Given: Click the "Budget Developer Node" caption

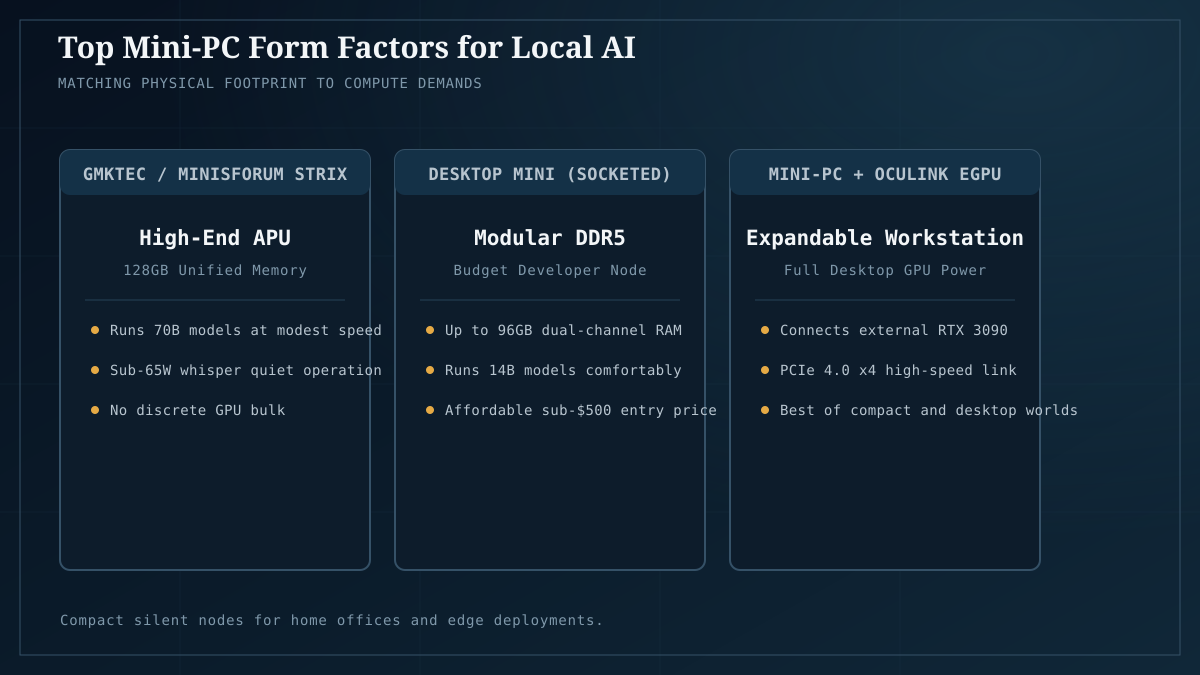Looking at the screenshot, I should coord(550,270).
